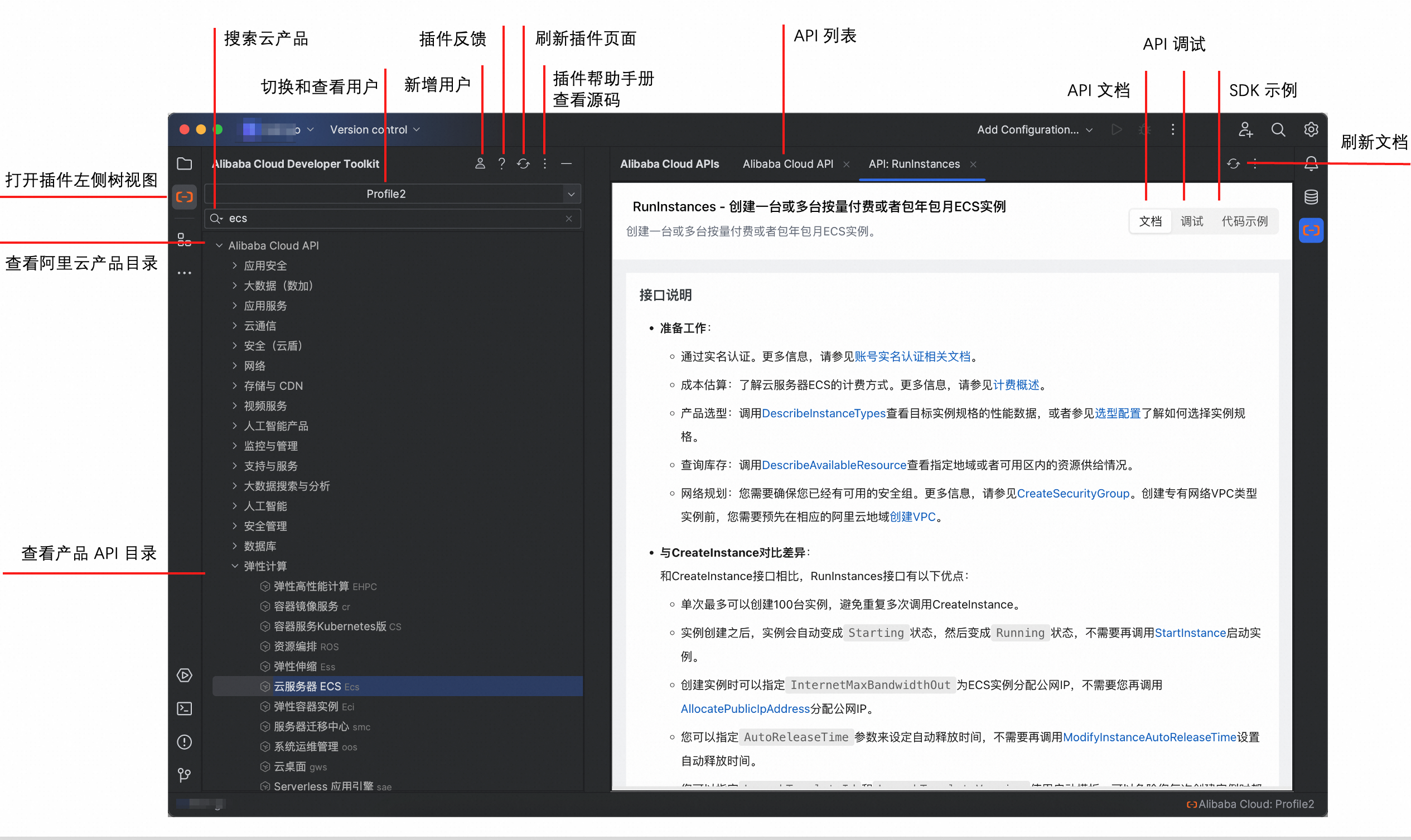Open the AllocatePublicIpAddress link

[x=745, y=709]
